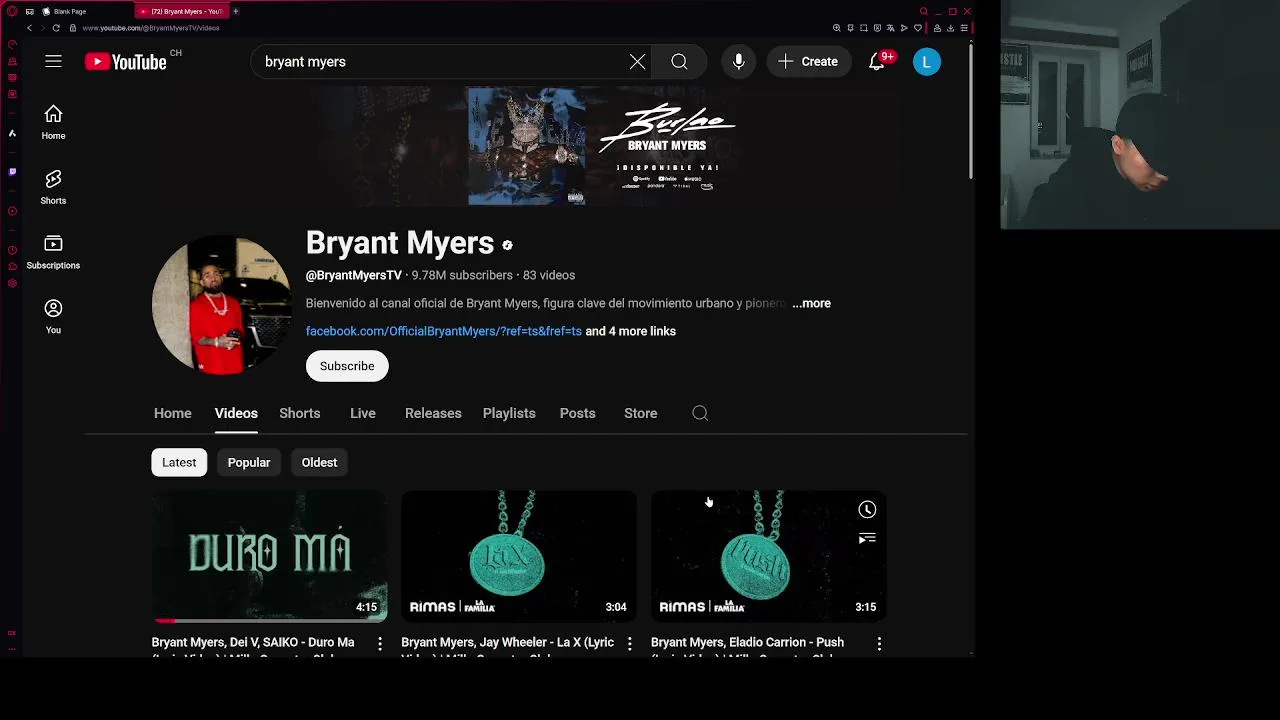This screenshot has width=1280, height=720.
Task: Reload the current page
Action: [56, 28]
